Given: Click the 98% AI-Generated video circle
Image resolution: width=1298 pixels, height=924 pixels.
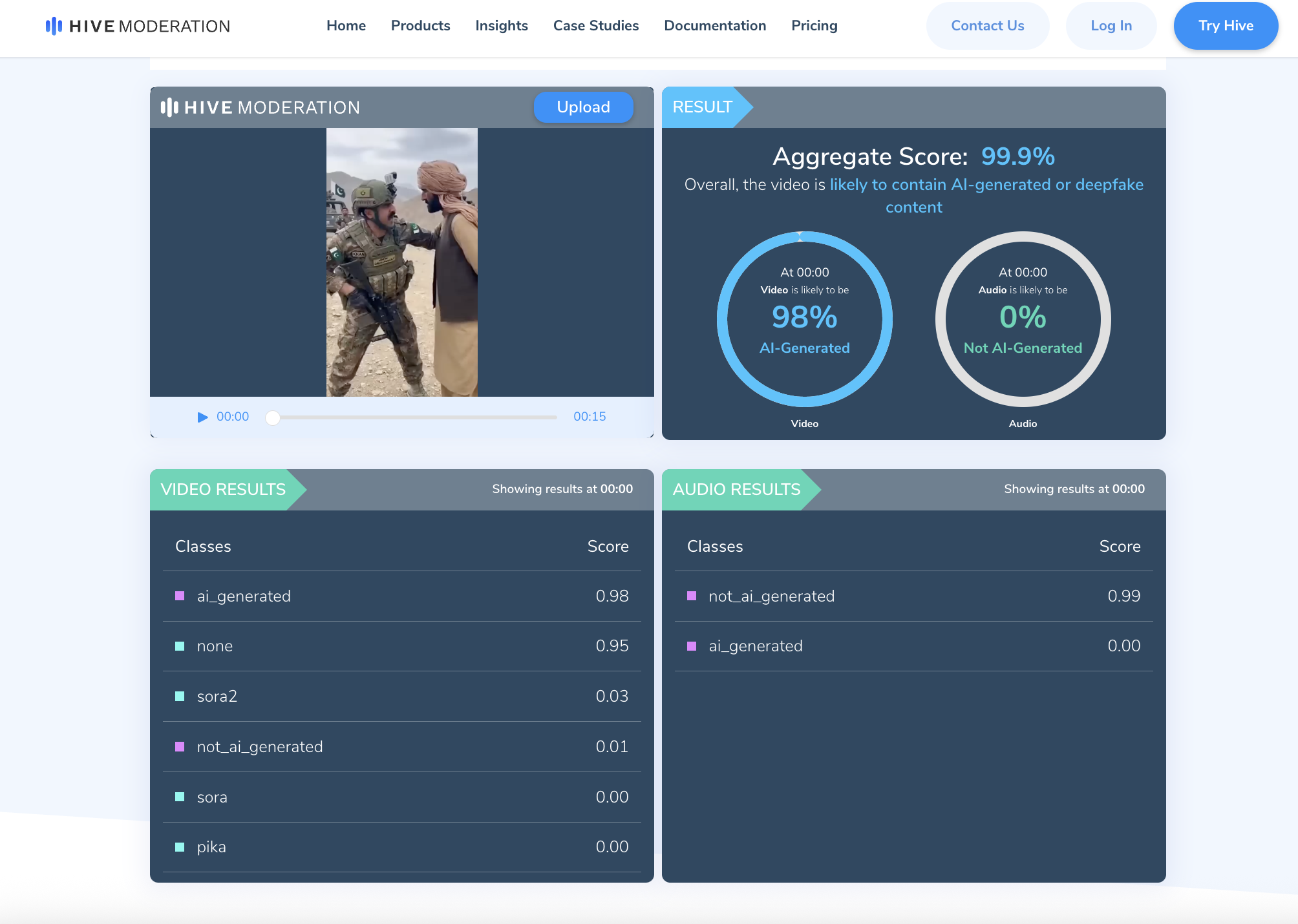Looking at the screenshot, I should tap(804, 319).
